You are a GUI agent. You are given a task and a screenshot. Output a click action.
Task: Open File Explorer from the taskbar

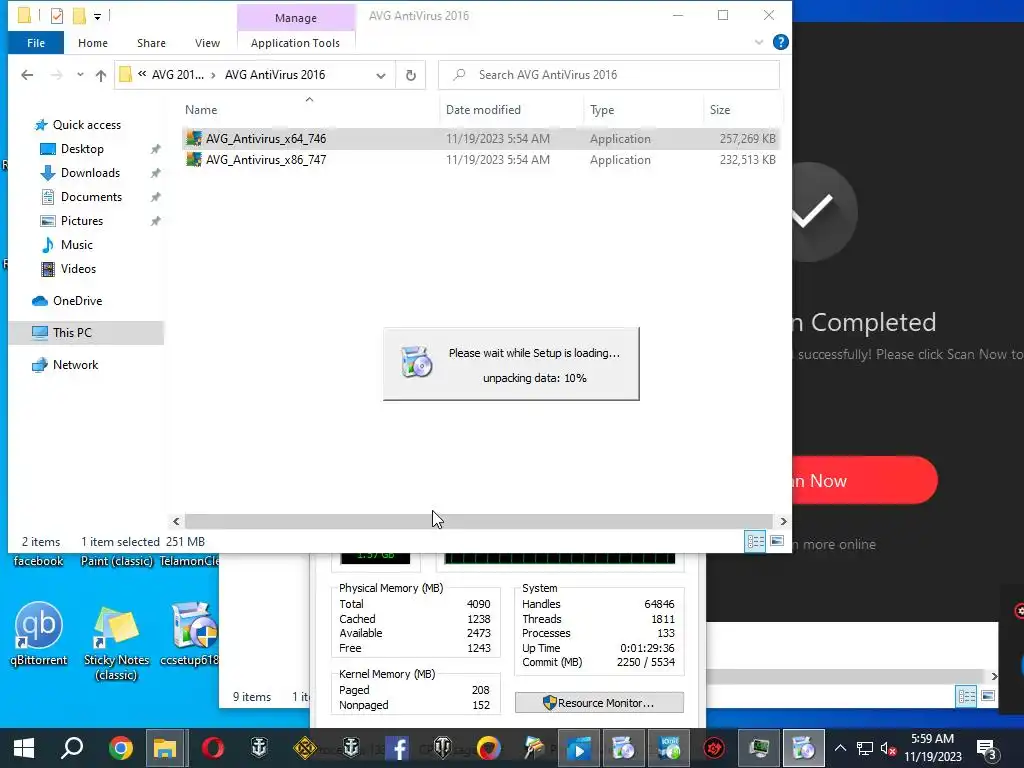[166, 748]
